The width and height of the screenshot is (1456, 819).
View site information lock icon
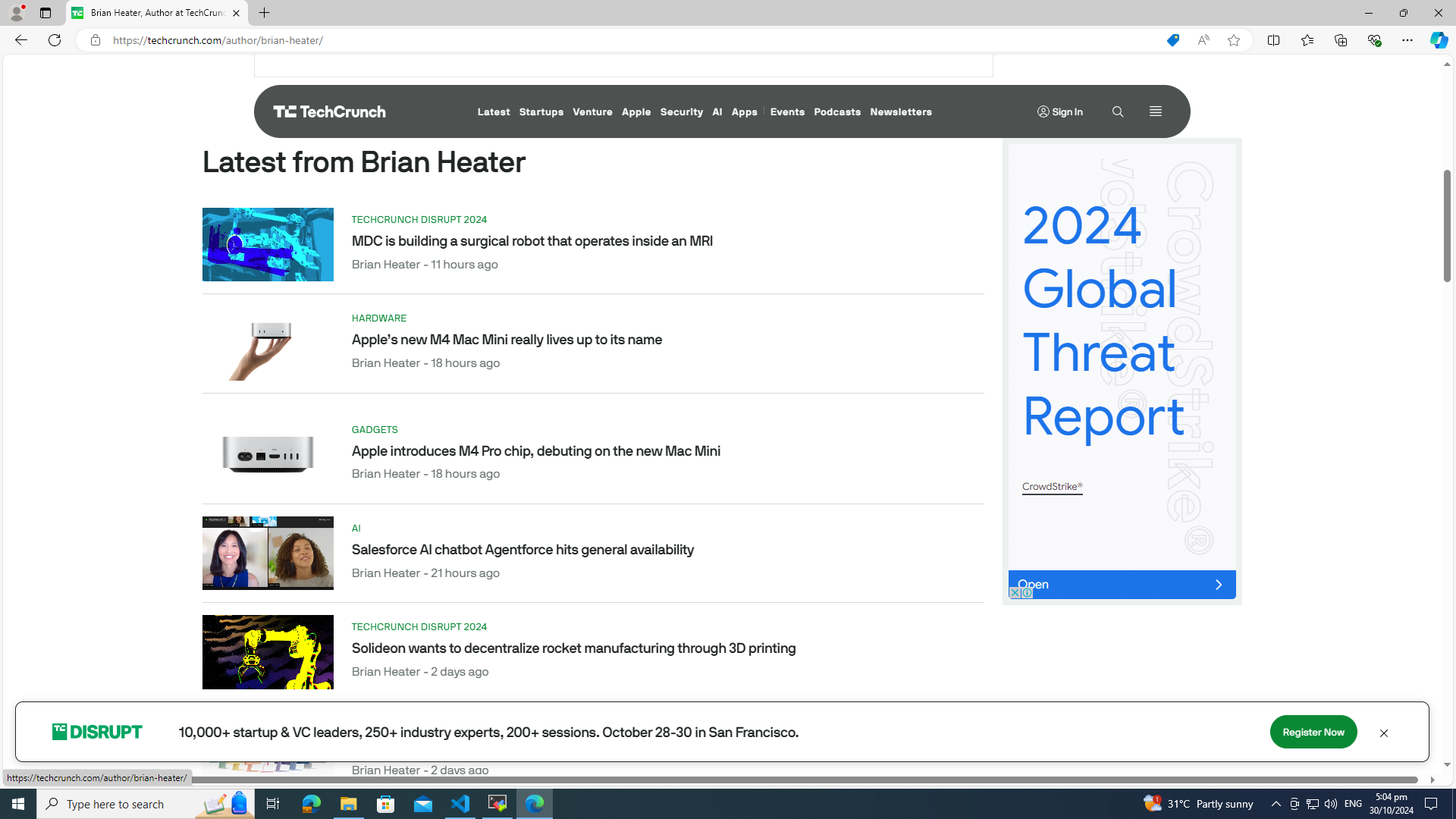95,40
